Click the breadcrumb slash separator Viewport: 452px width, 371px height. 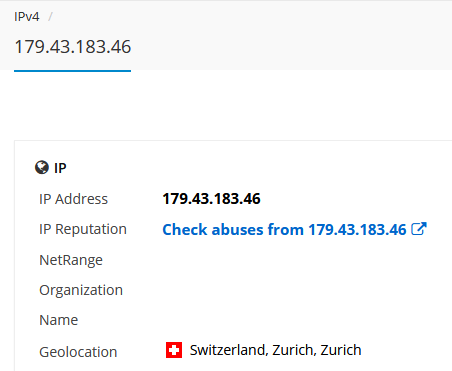tap(50, 16)
